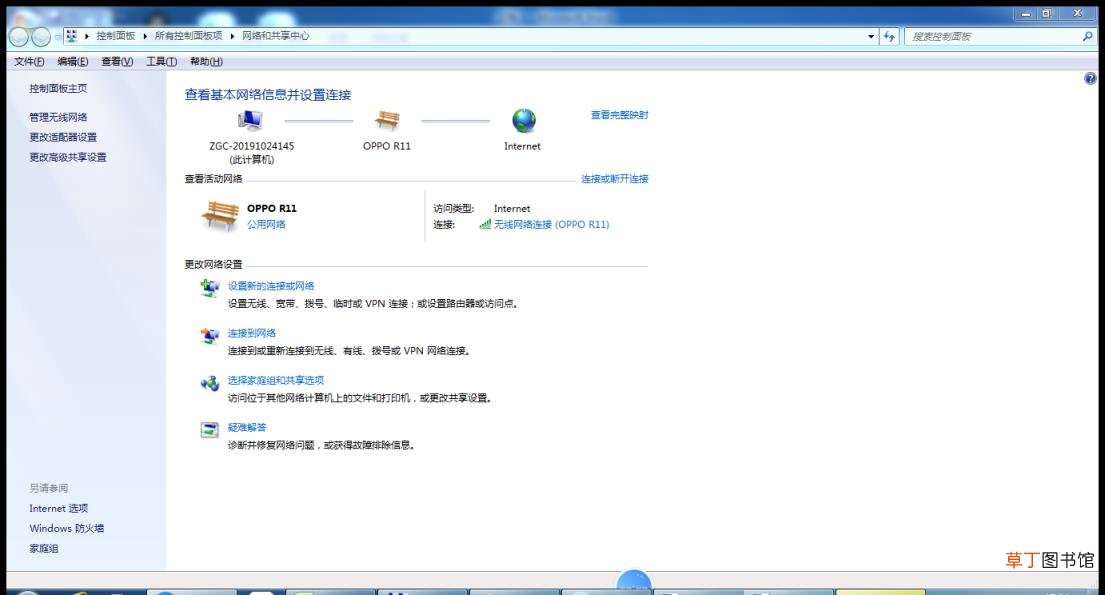Image resolution: width=1105 pixels, height=595 pixels.
Task: Click the 搜索控制面板 search field
Action: [992, 37]
